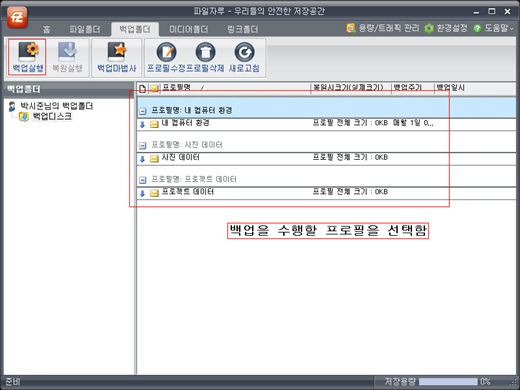520x390 pixels.
Task: Open 용량/트래픽 관리
Action: click(383, 28)
